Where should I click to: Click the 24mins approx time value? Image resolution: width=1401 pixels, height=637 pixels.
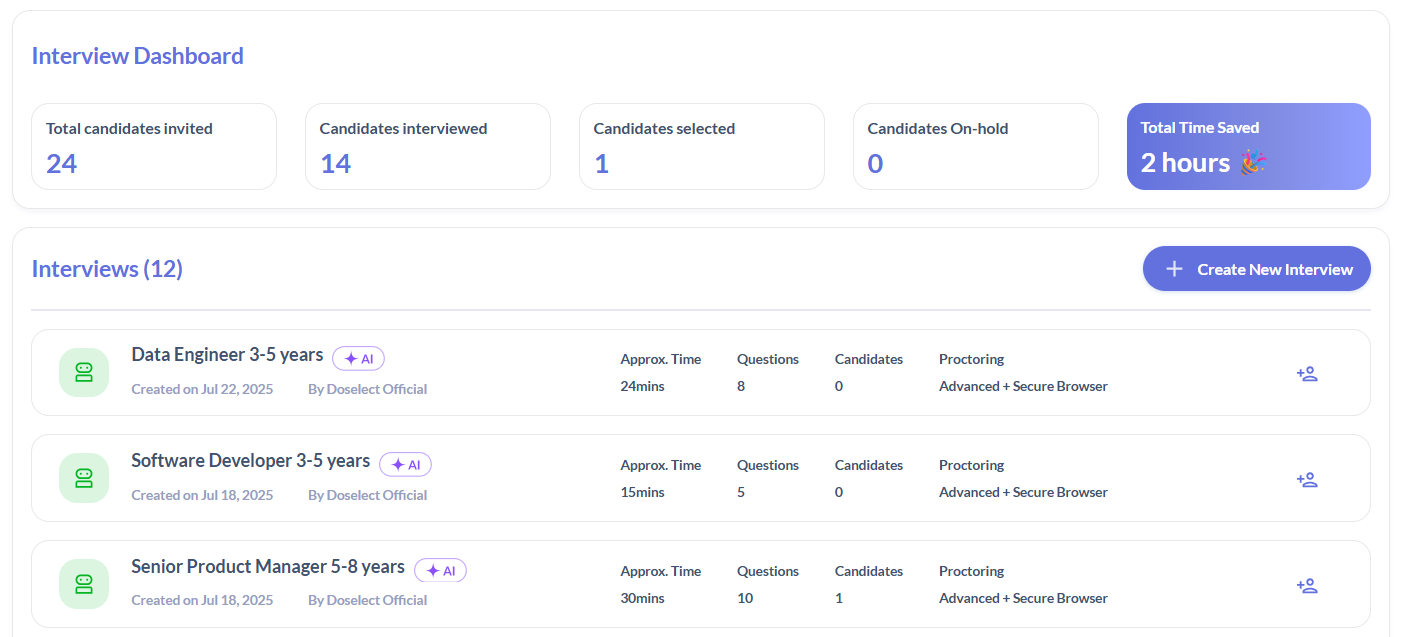pyautogui.click(x=642, y=386)
